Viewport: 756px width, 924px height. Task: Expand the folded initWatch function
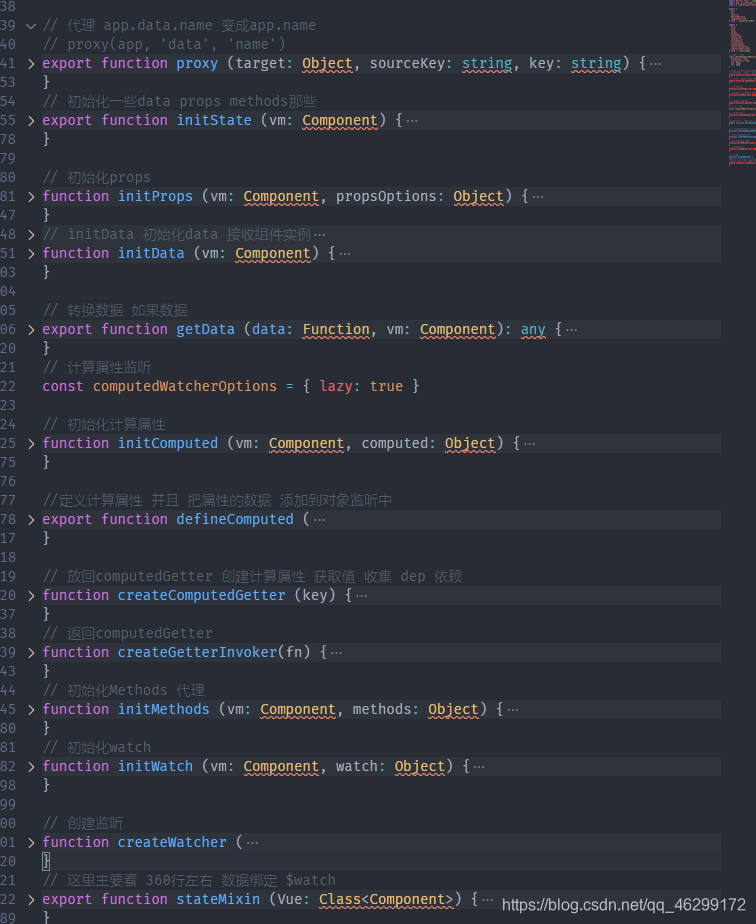(31, 767)
